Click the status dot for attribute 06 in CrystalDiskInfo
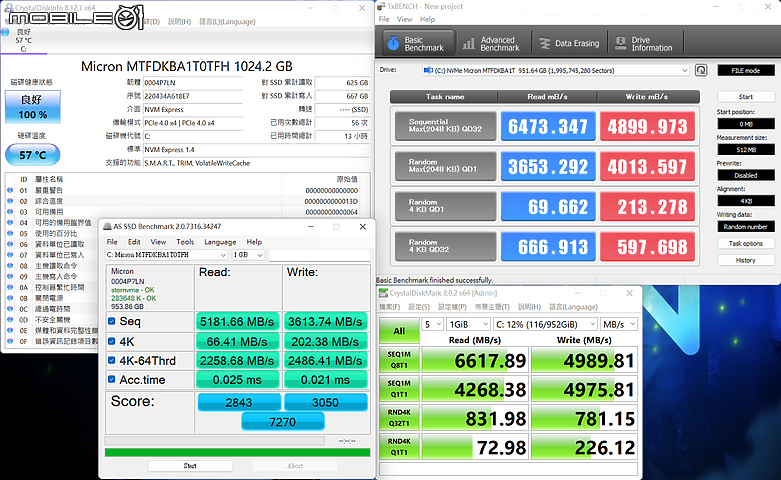The image size is (781, 480). point(10,244)
